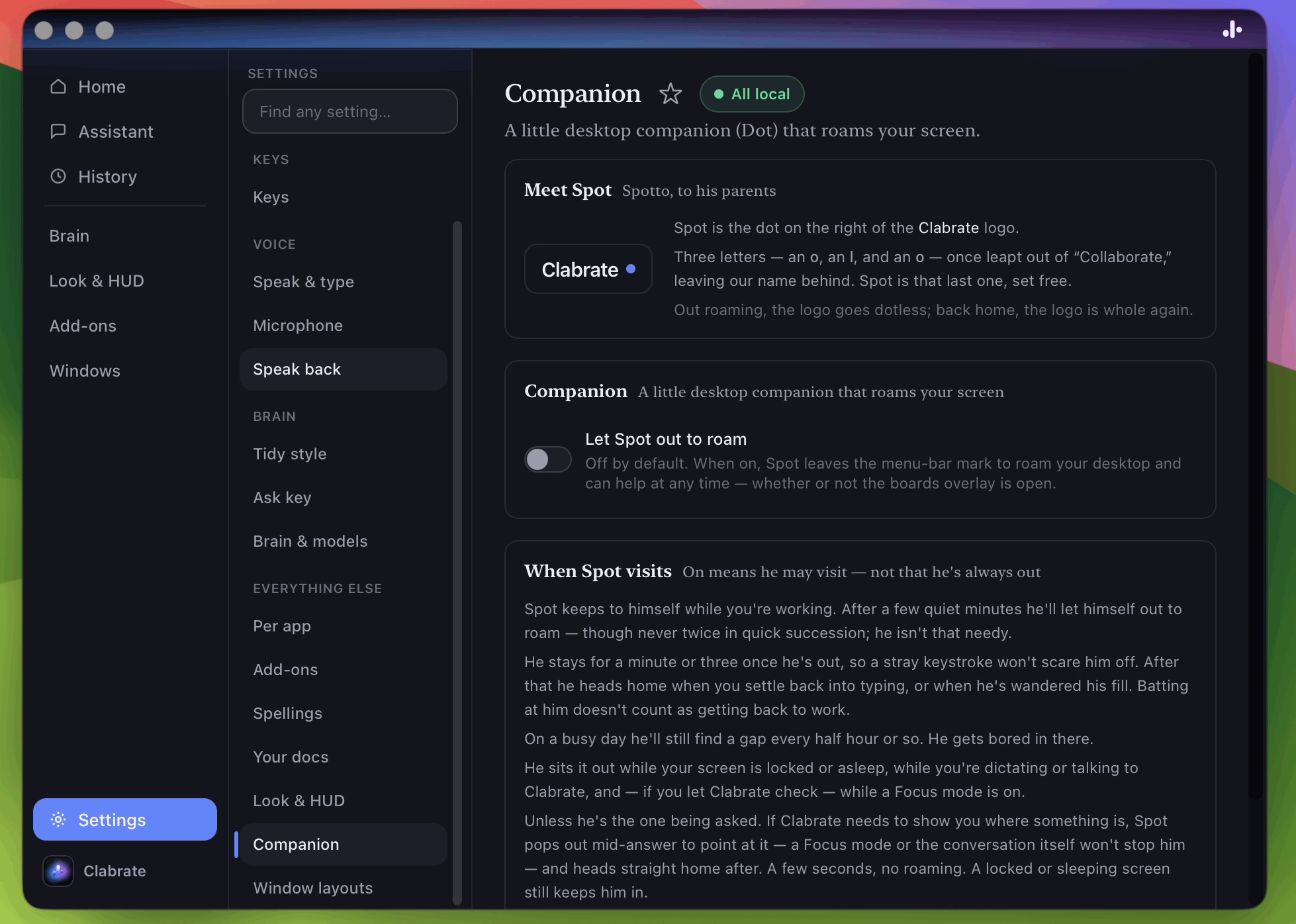Click the settings list scrollbar
The width and height of the screenshot is (1296, 924).
(457, 563)
